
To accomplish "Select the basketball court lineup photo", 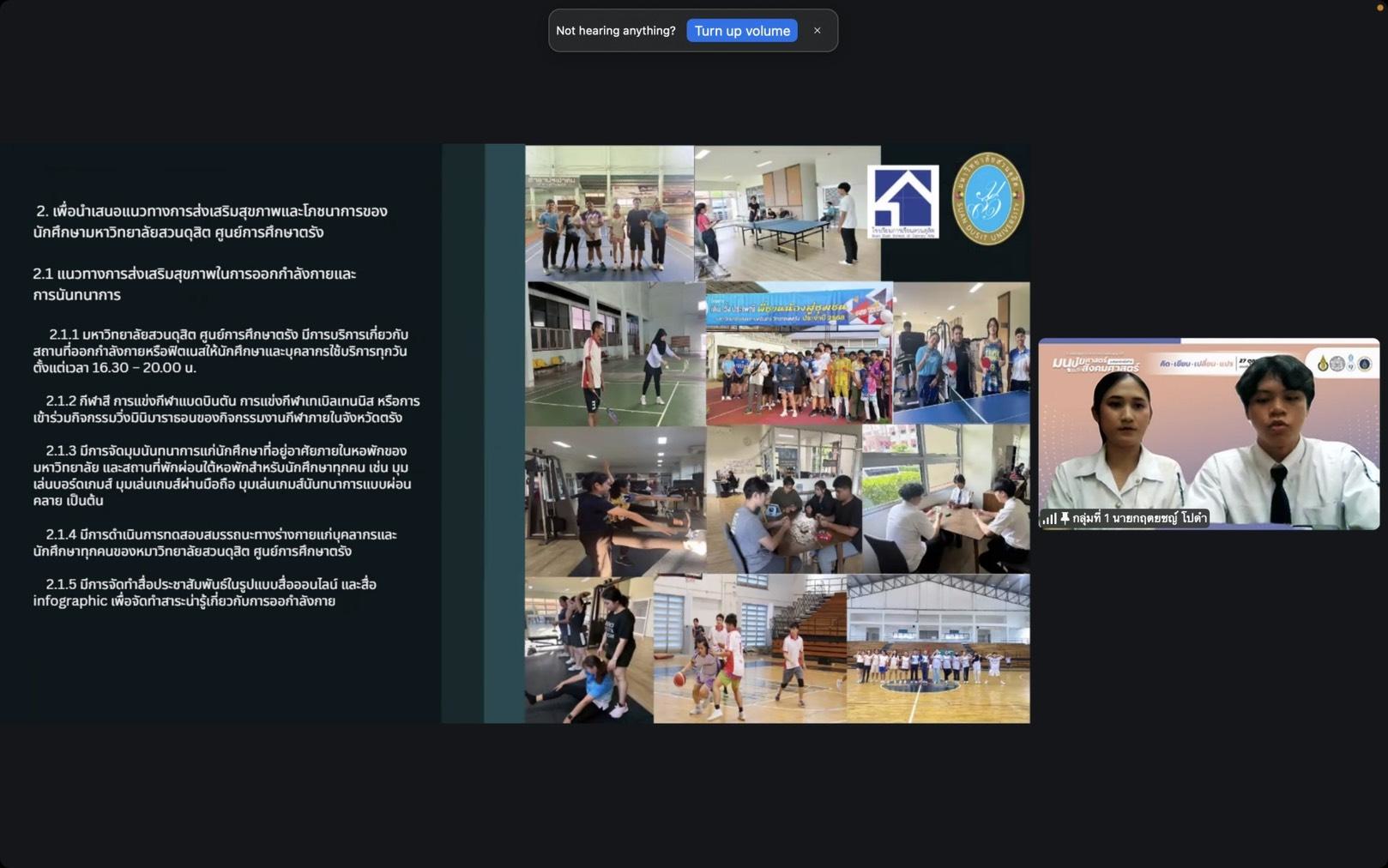I will (938, 648).
